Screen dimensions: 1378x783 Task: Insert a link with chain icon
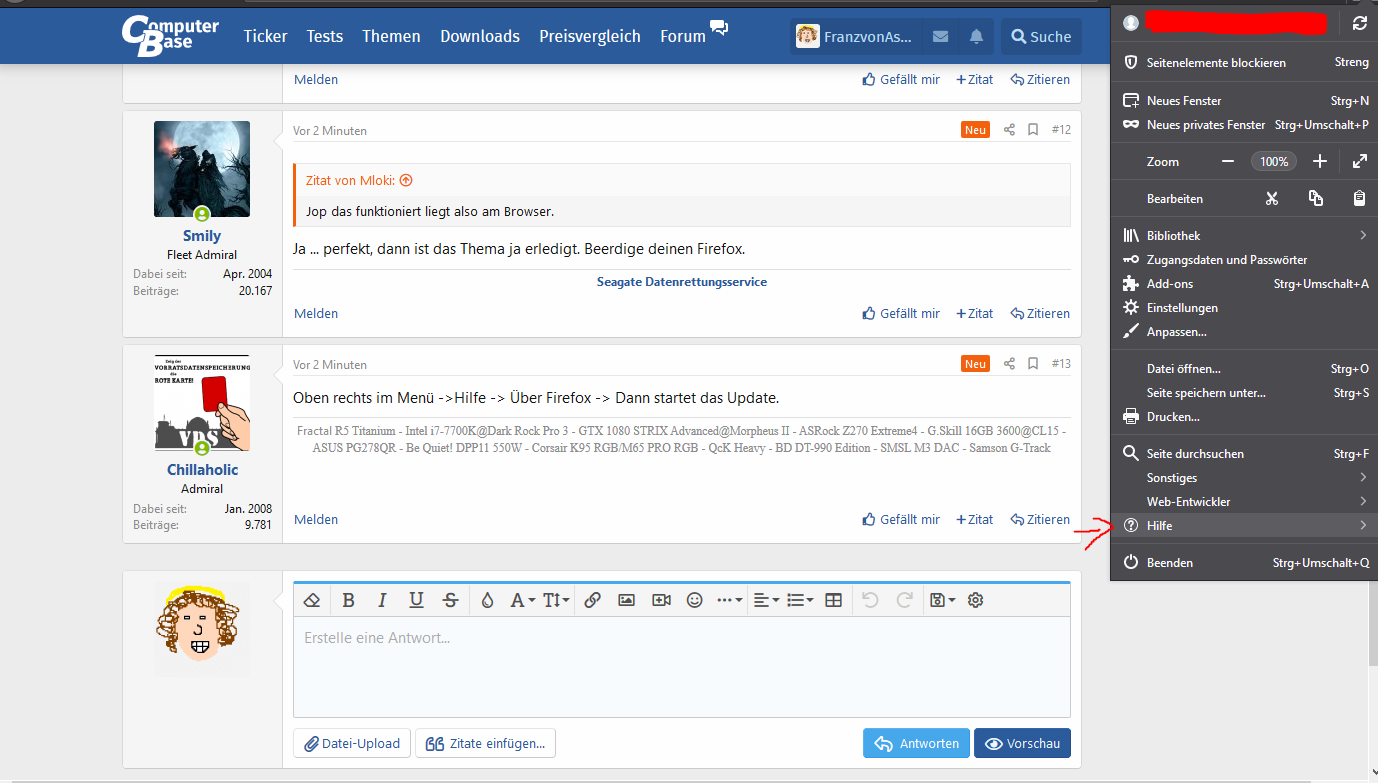pyautogui.click(x=592, y=600)
